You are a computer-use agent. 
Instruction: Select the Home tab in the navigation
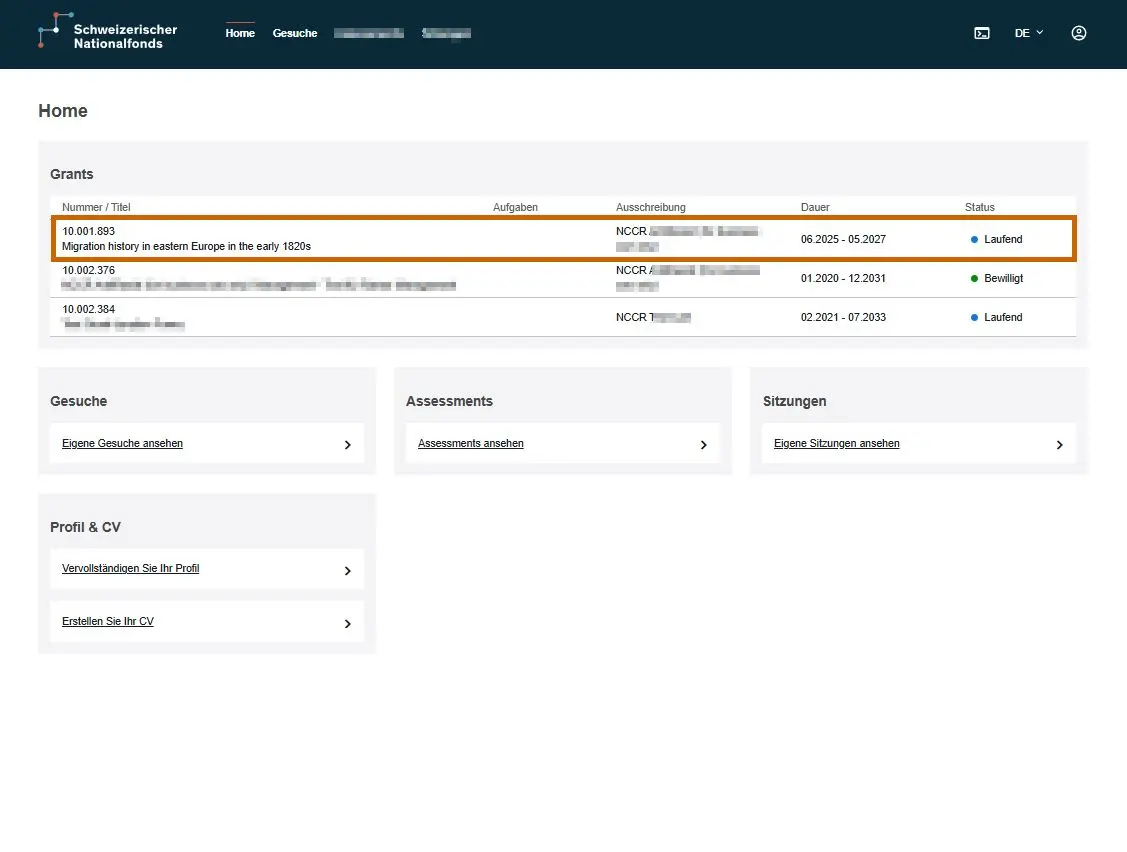tap(240, 33)
